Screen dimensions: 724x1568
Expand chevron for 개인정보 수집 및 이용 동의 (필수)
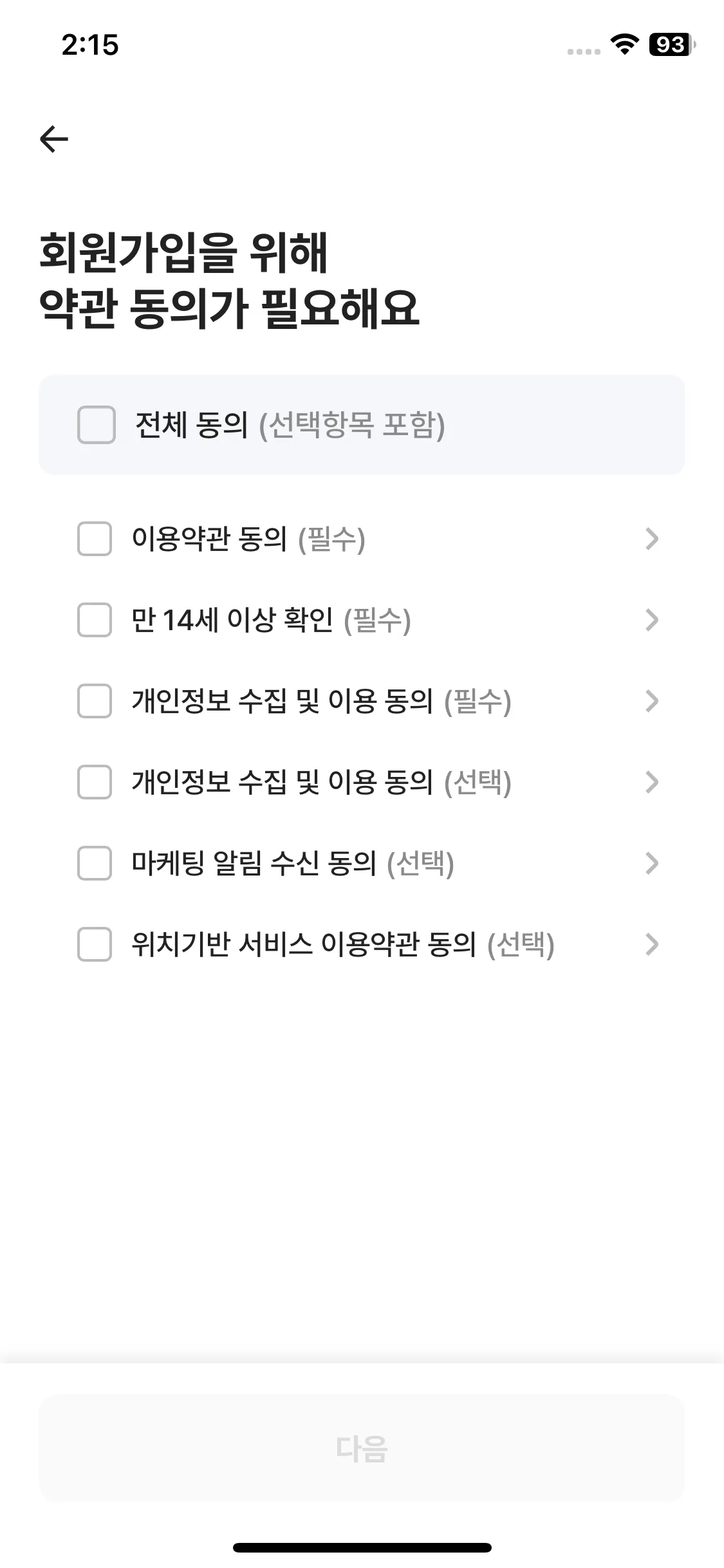point(651,701)
